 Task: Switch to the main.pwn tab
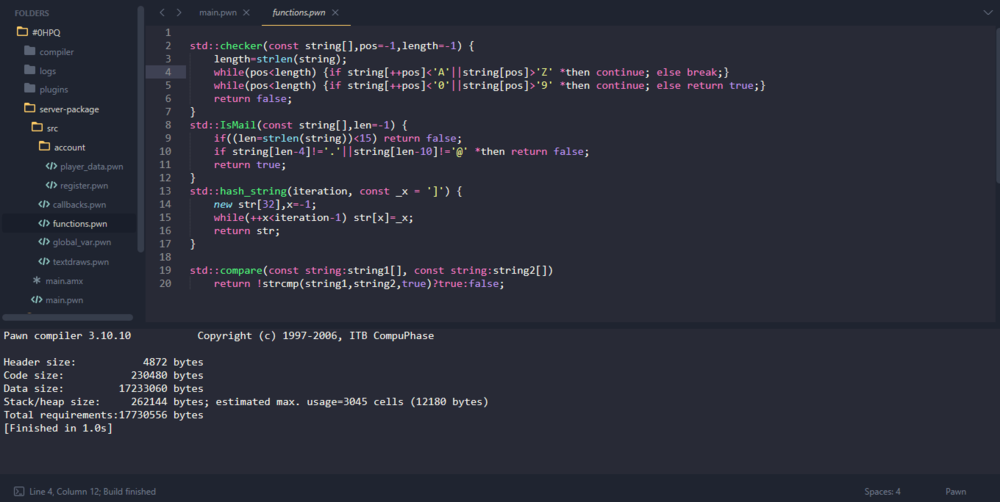(217, 13)
